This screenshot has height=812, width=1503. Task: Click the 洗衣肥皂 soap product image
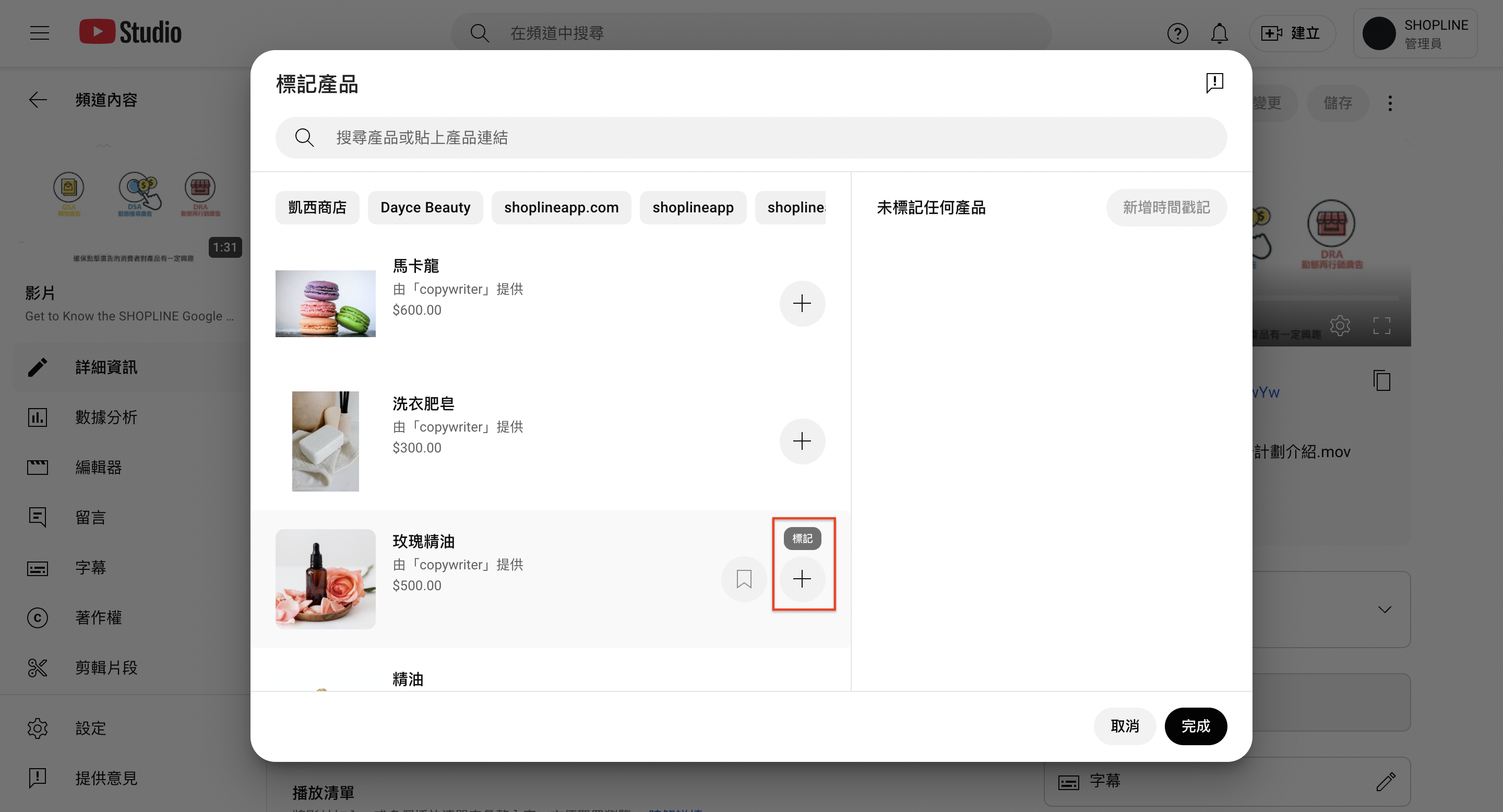pyautogui.click(x=326, y=441)
